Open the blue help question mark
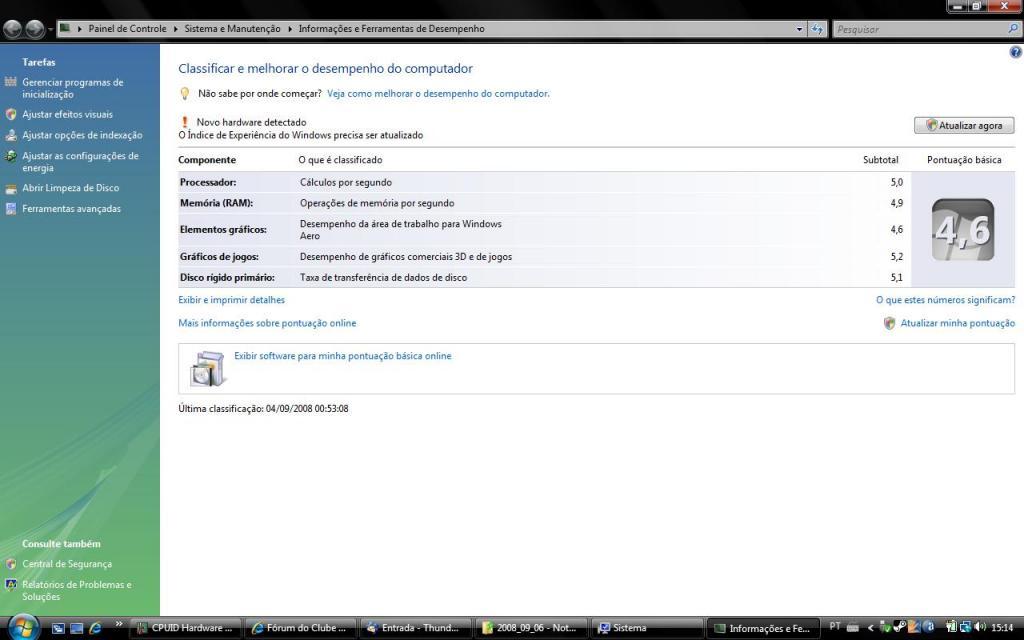Image resolution: width=1024 pixels, height=640 pixels. (1016, 52)
